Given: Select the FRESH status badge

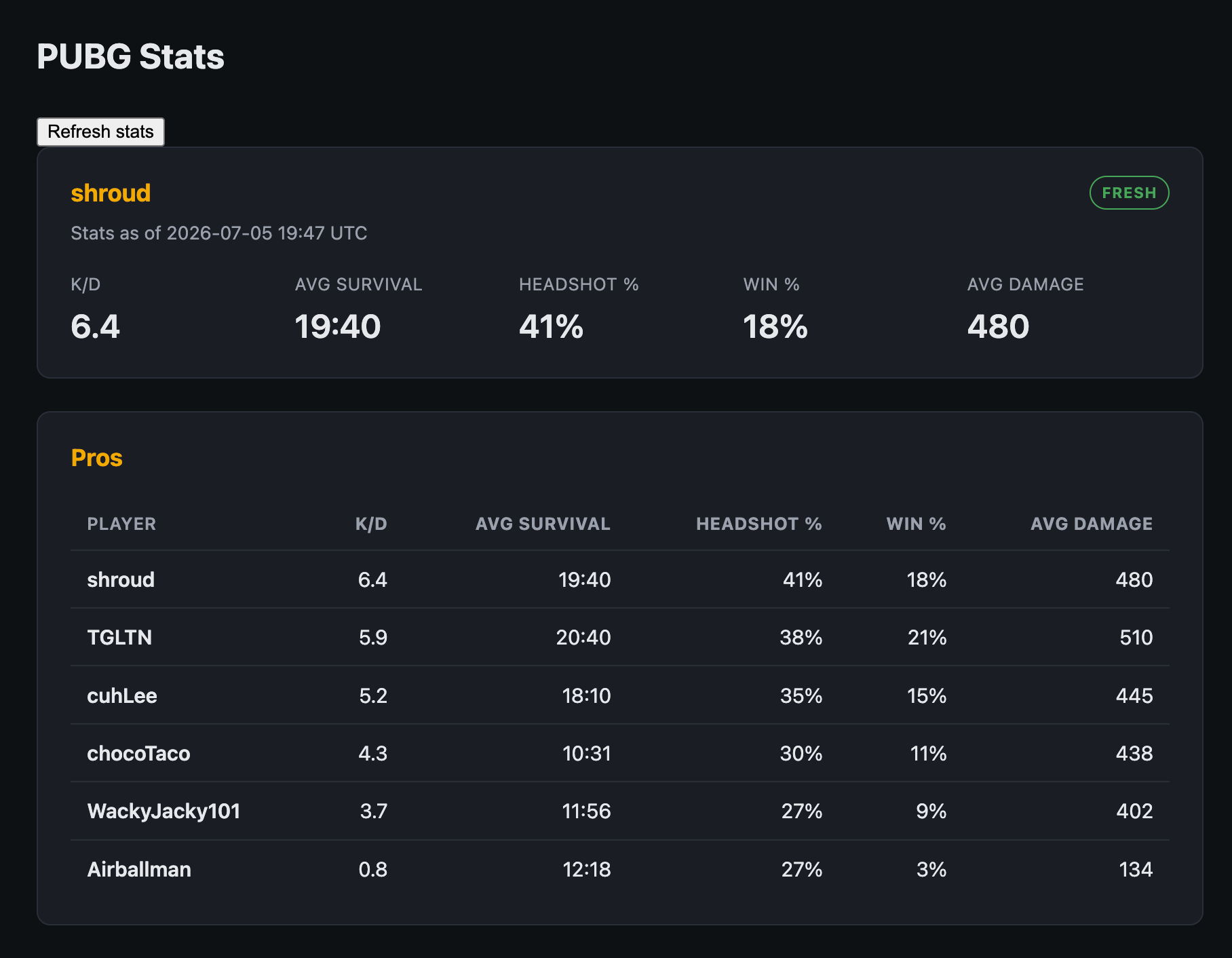Looking at the screenshot, I should 1129,193.
